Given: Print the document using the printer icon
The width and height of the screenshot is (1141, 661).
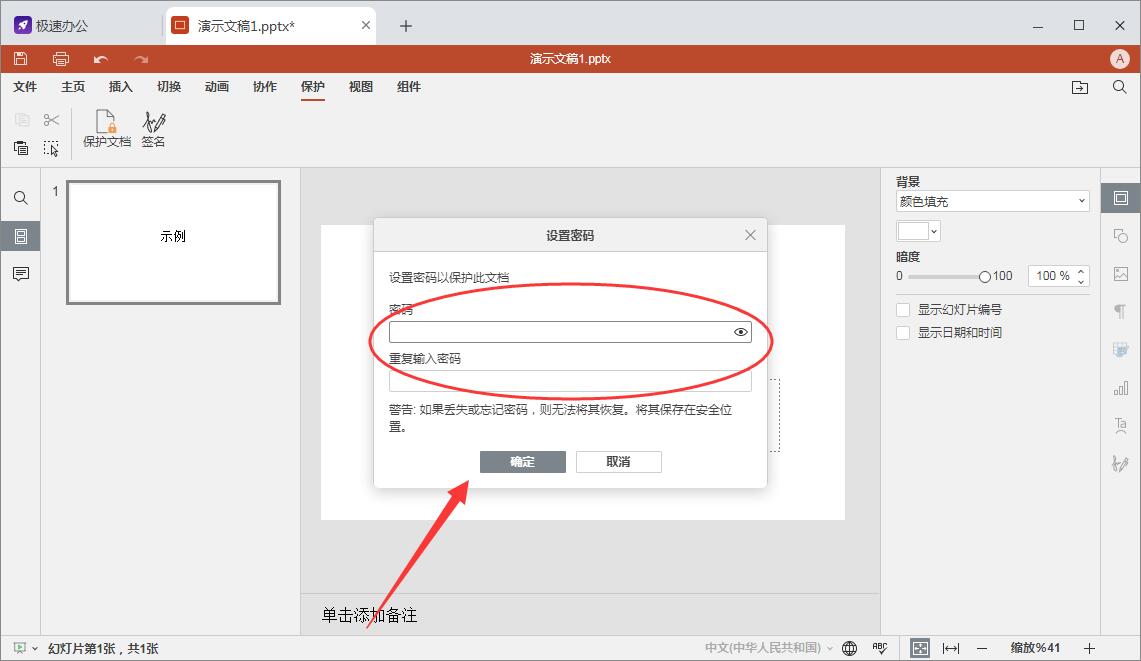Looking at the screenshot, I should point(61,59).
